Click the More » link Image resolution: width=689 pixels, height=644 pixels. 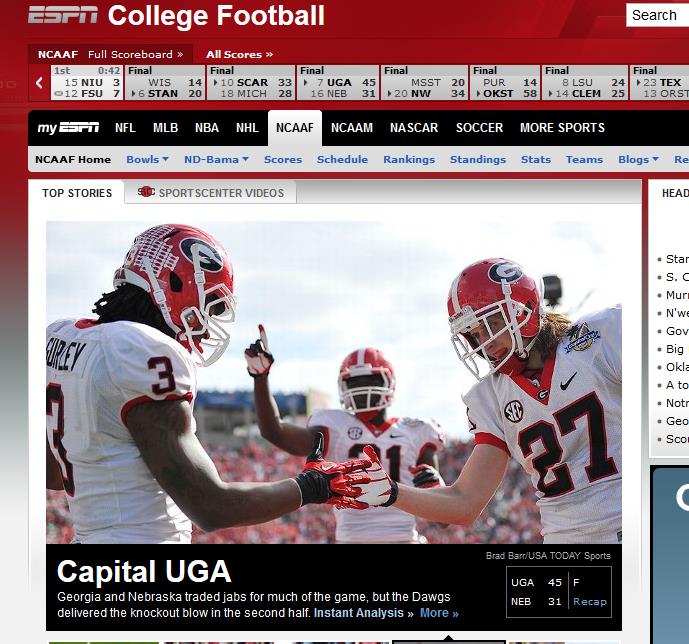(439, 613)
